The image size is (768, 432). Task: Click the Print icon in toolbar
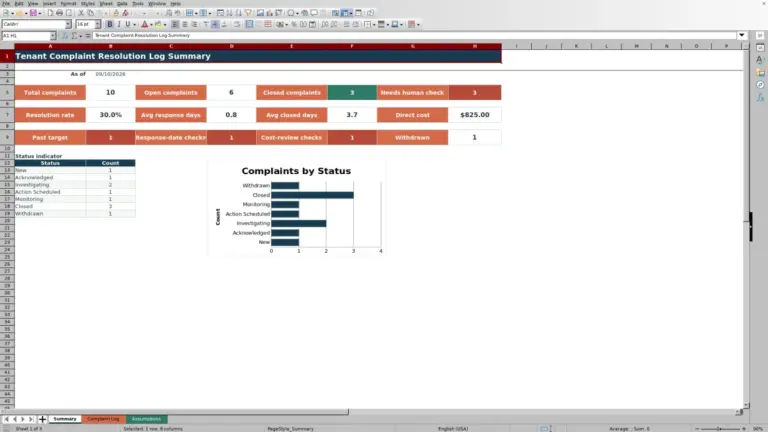(x=59, y=13)
